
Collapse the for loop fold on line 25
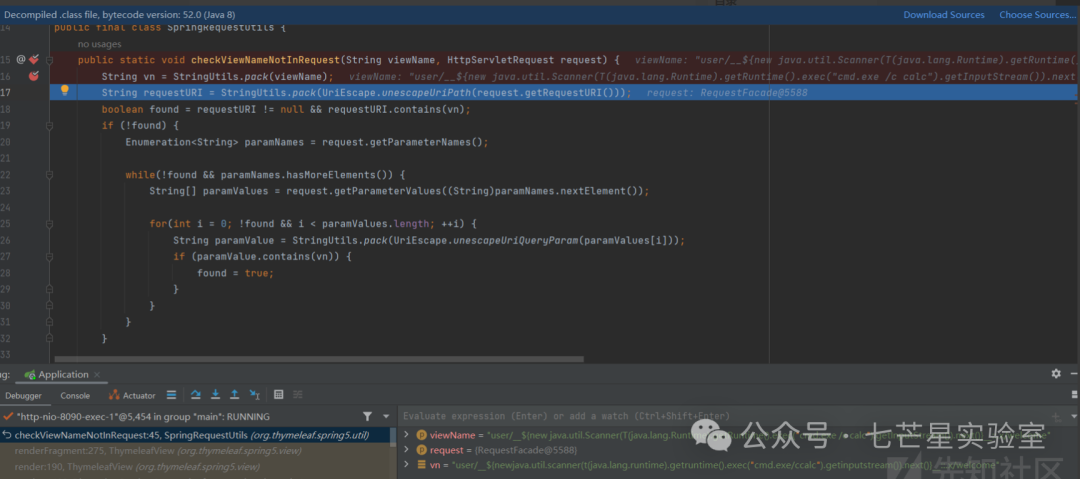50,224
